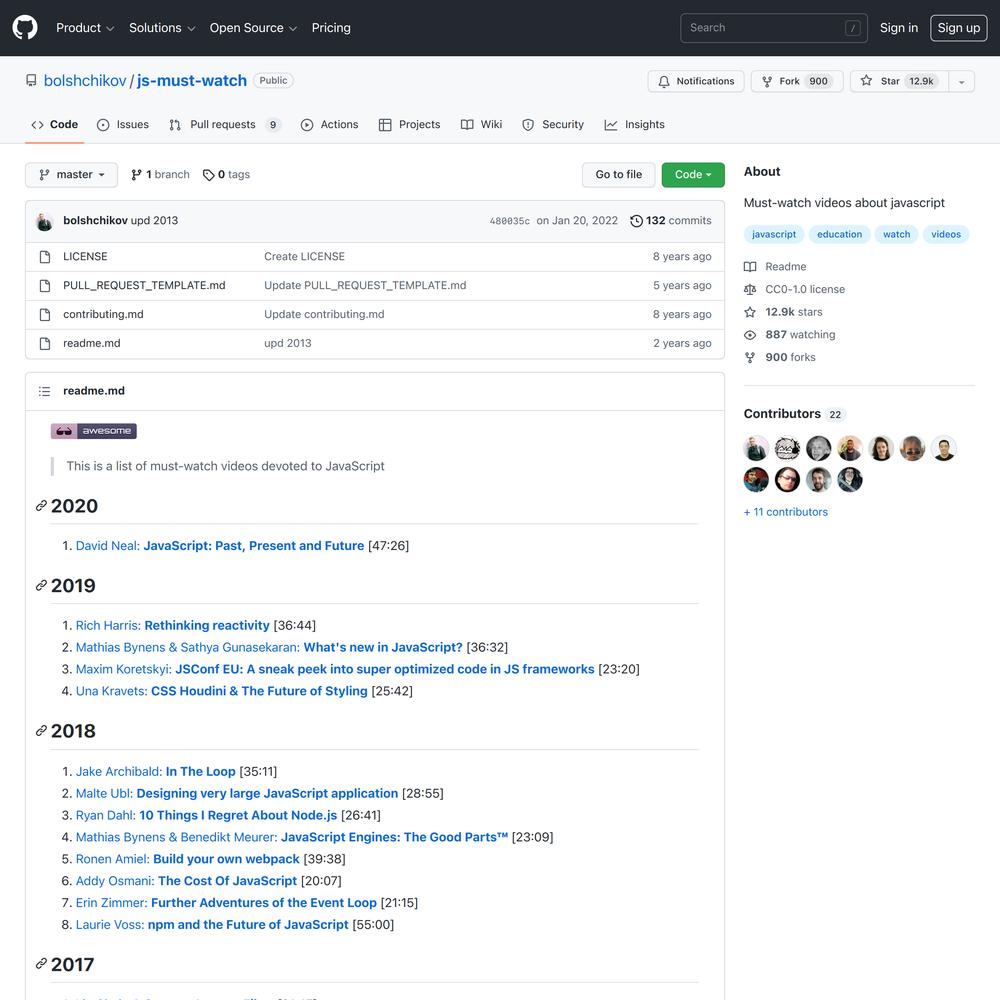Click the fork icon beside 900 forks
Image resolution: width=1000 pixels, height=1000 pixels.
point(750,358)
